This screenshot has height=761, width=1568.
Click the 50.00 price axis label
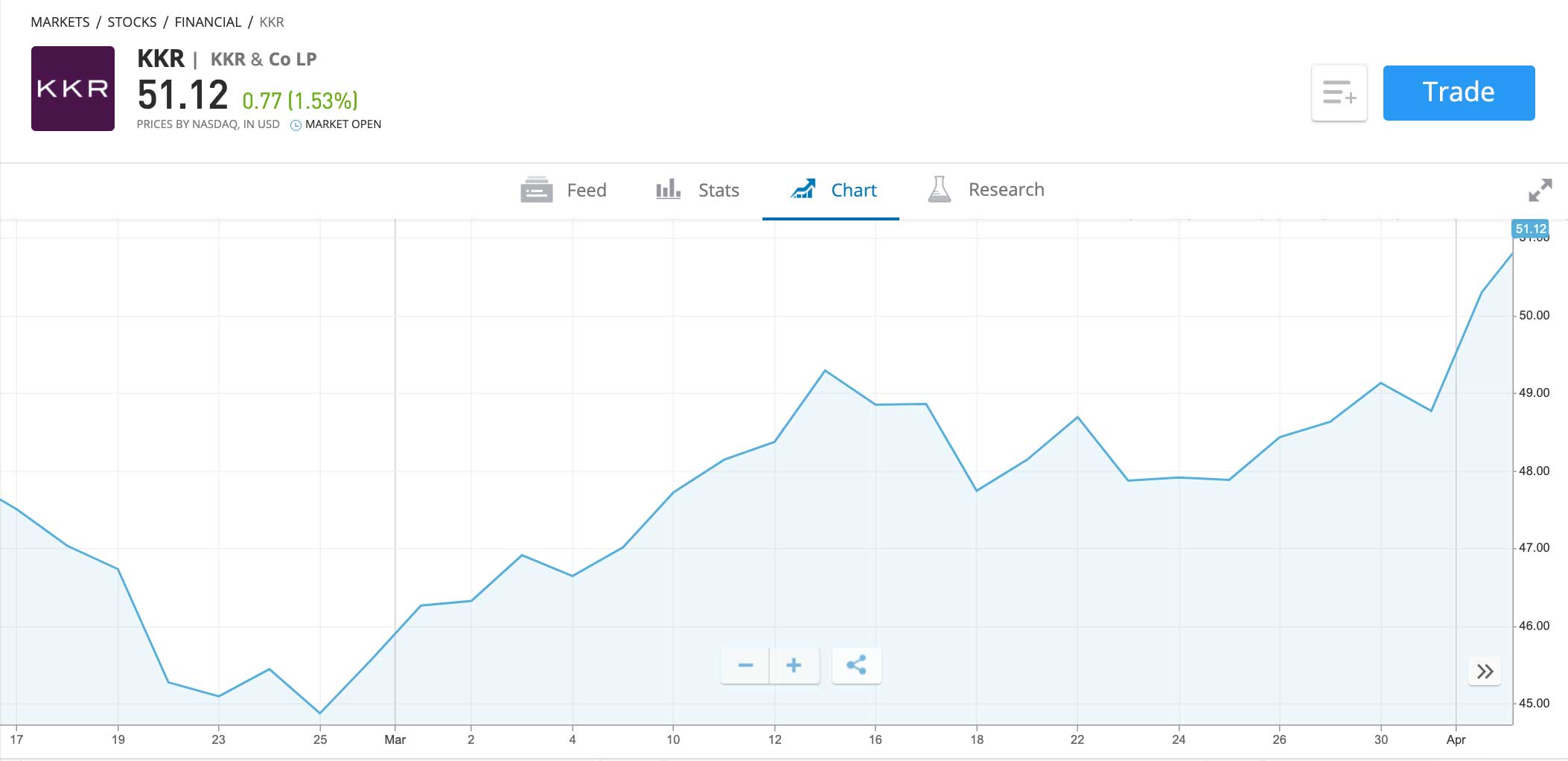coord(1534,316)
